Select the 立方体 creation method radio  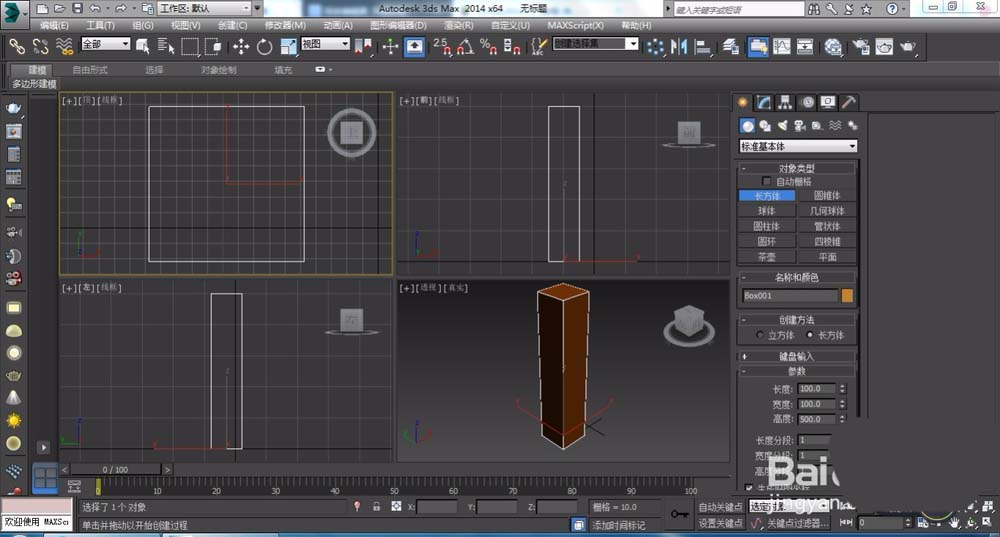pos(760,335)
